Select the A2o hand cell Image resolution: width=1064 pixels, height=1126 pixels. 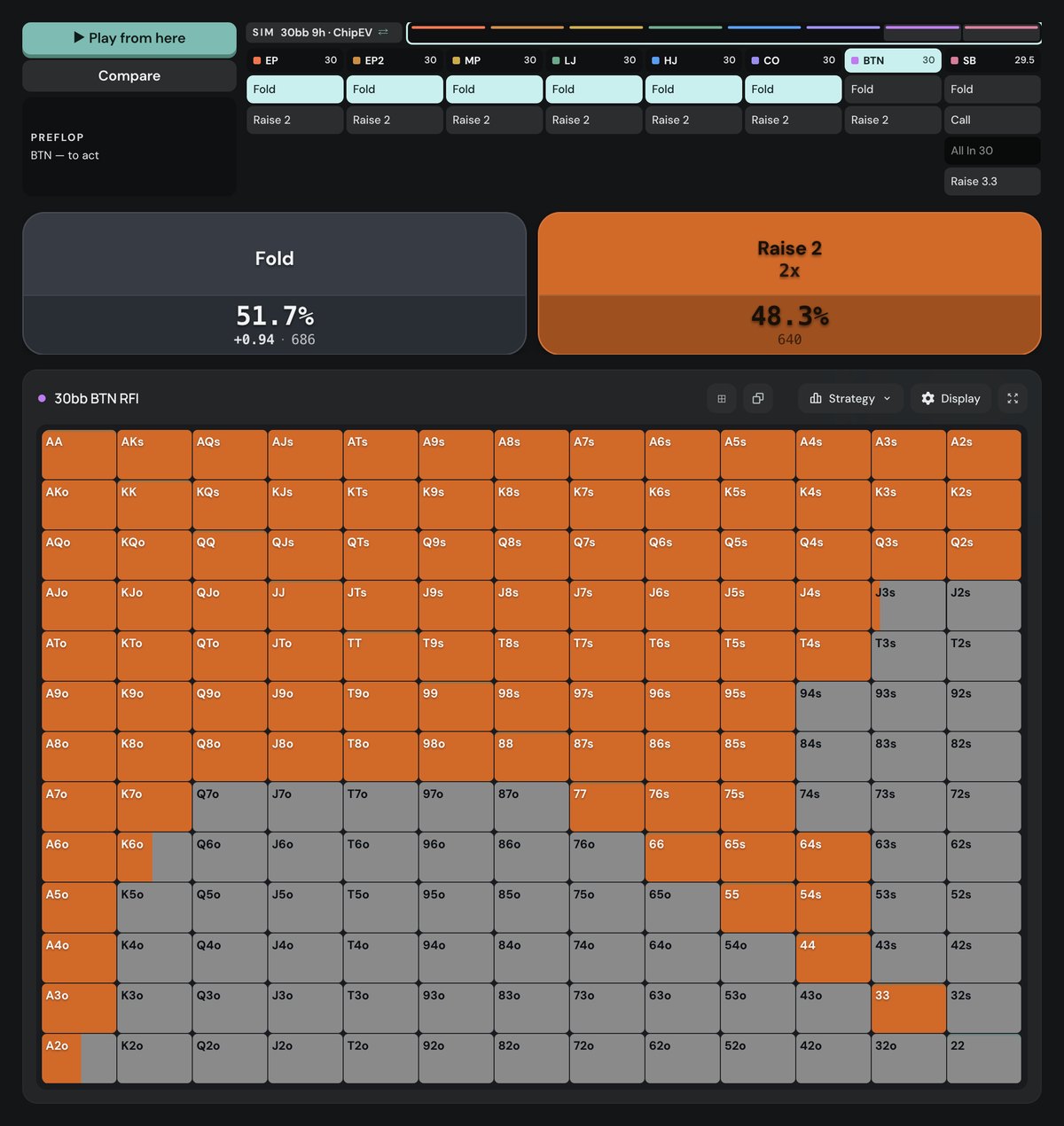[79, 1059]
